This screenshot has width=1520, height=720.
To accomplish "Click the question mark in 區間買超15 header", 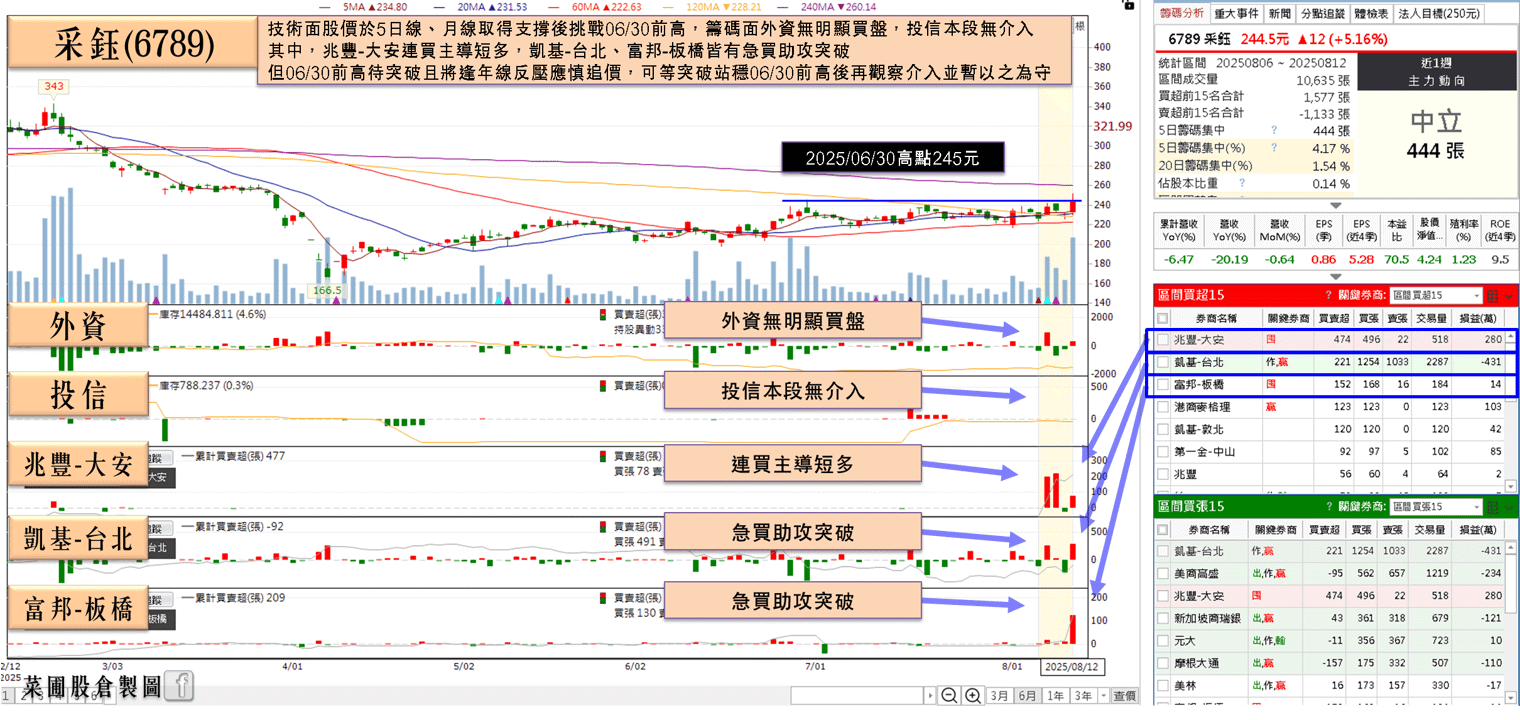I will point(1329,295).
